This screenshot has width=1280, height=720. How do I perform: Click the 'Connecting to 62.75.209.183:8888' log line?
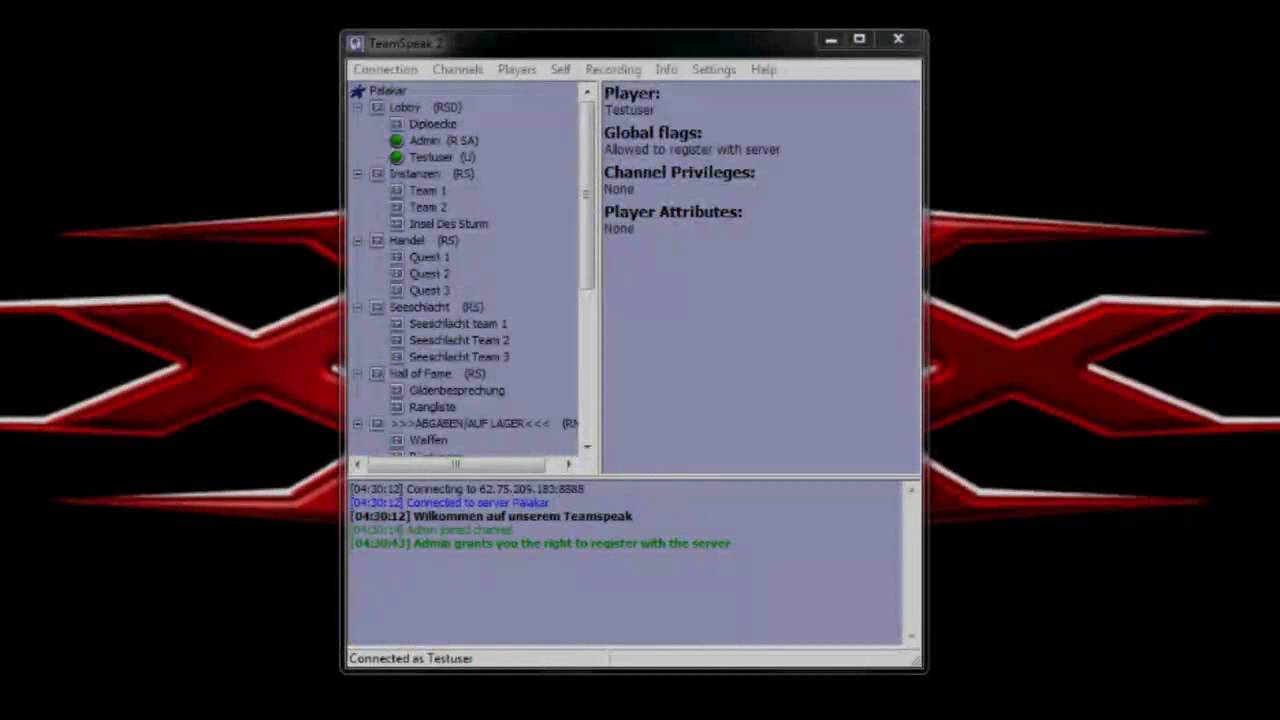pyautogui.click(x=467, y=489)
